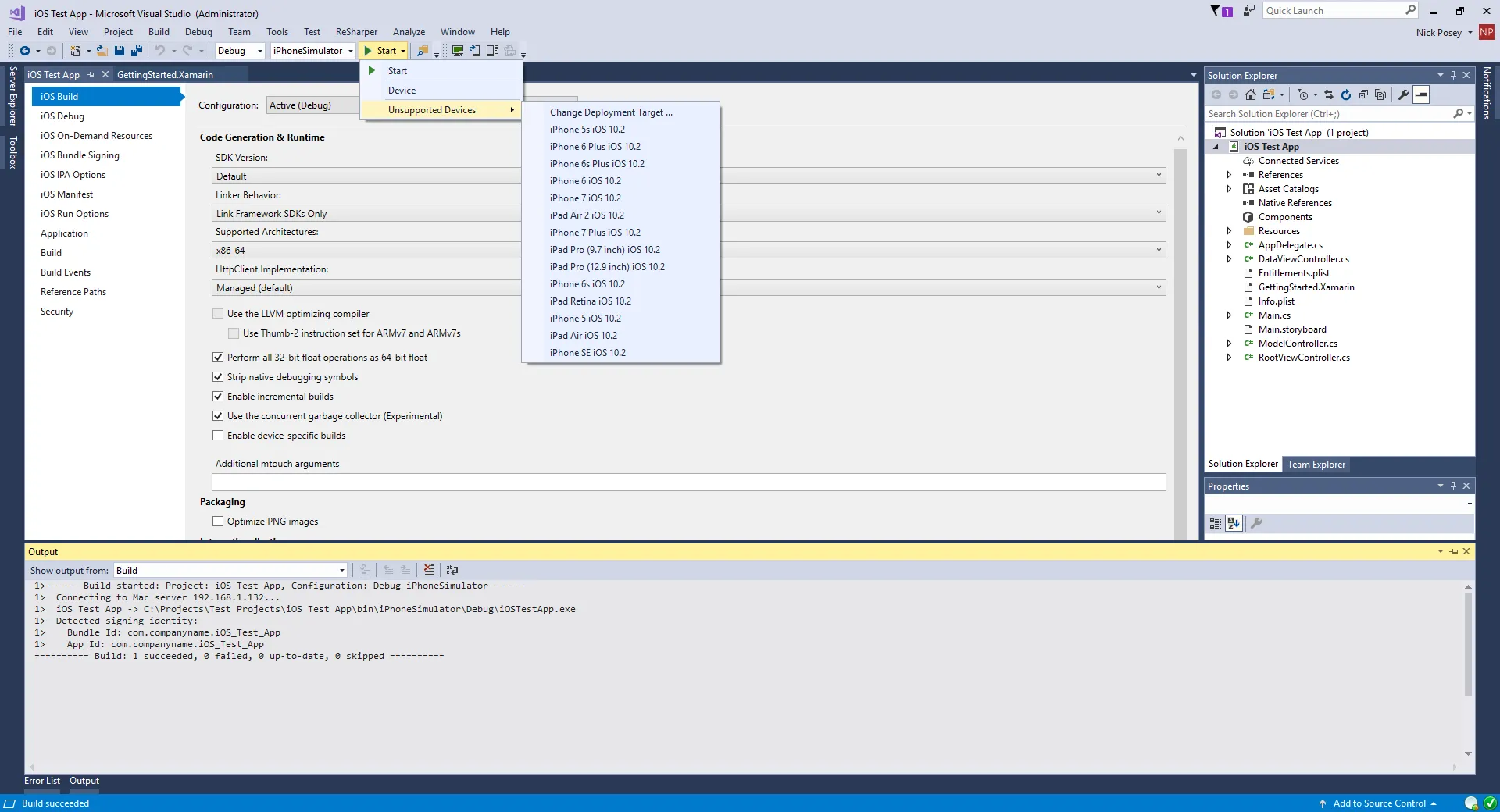Open the Server Explorer side tab
Screen dimensions: 1500x812
click(x=12, y=97)
